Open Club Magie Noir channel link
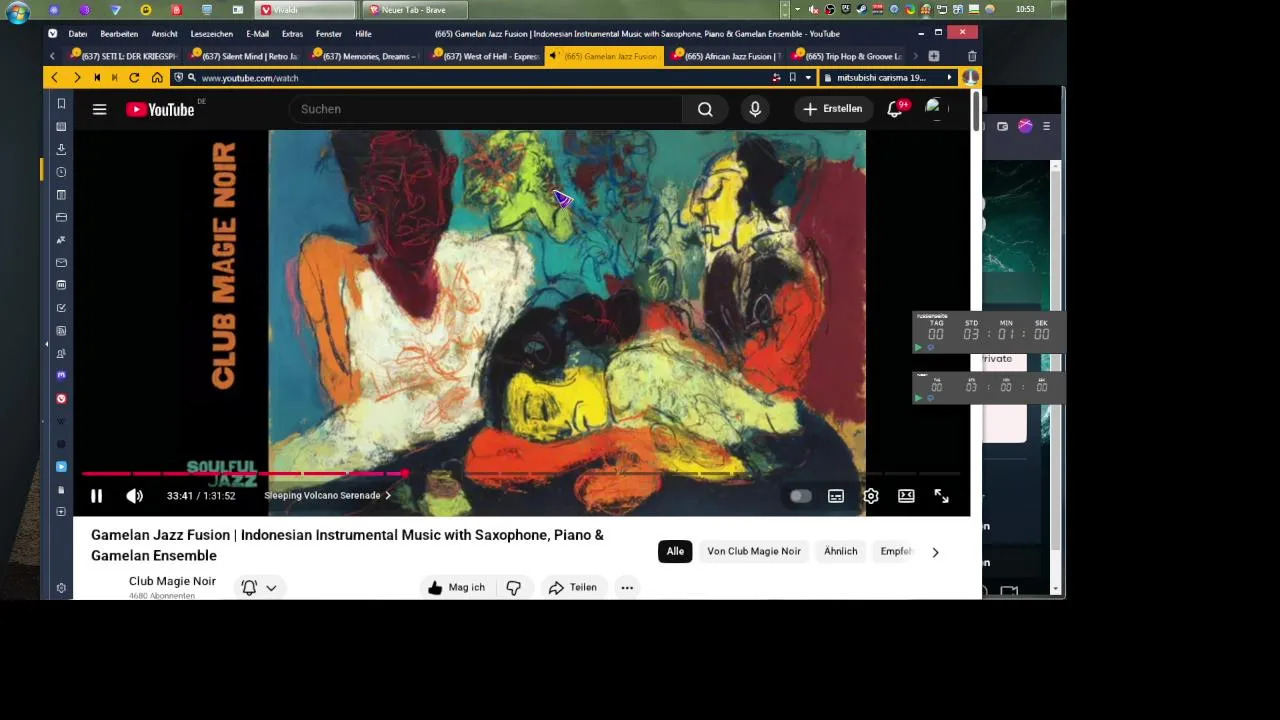The height and width of the screenshot is (720, 1280). 172,581
